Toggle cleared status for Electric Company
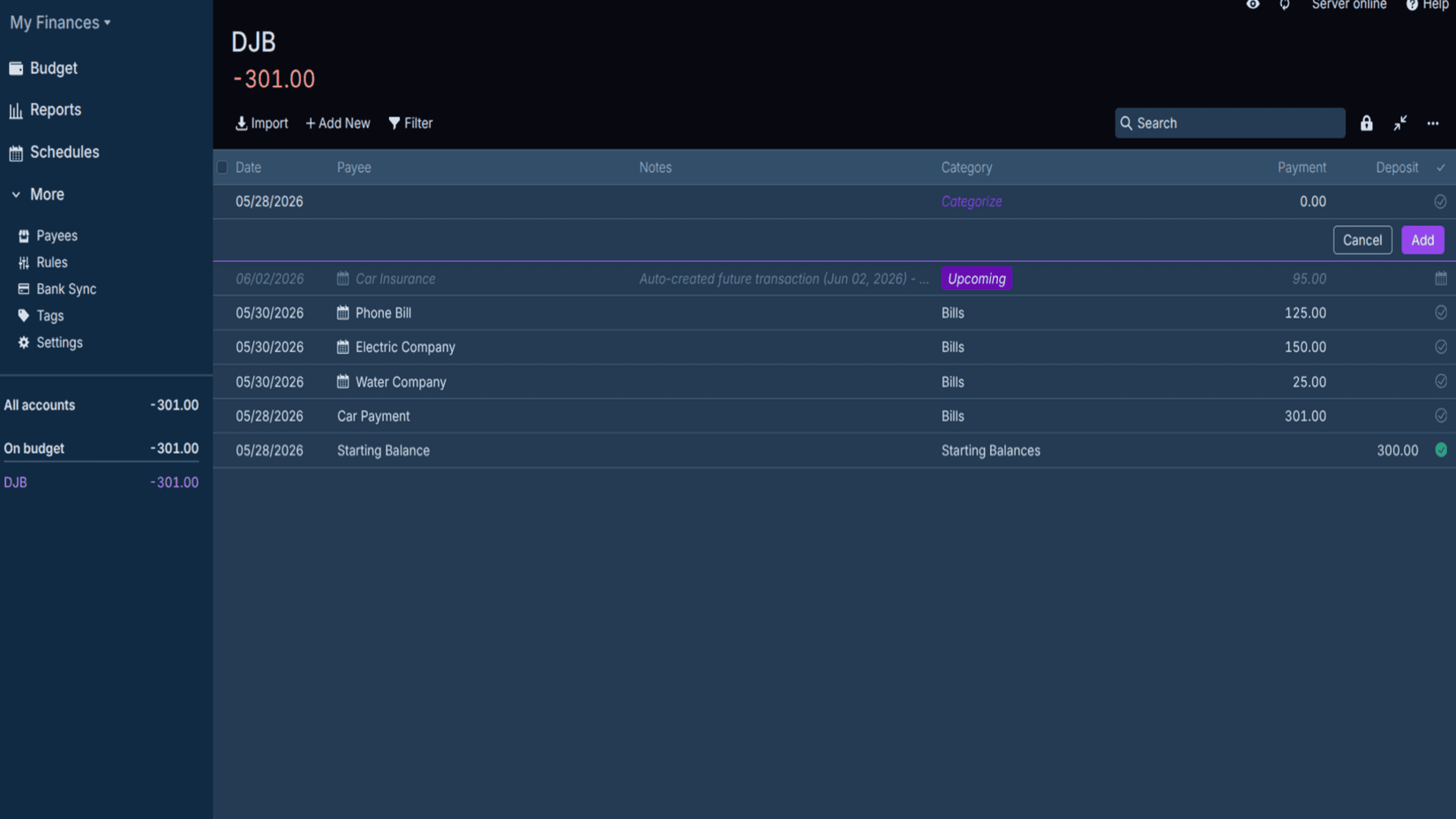Screen dimensions: 1456x819 coord(1441,347)
